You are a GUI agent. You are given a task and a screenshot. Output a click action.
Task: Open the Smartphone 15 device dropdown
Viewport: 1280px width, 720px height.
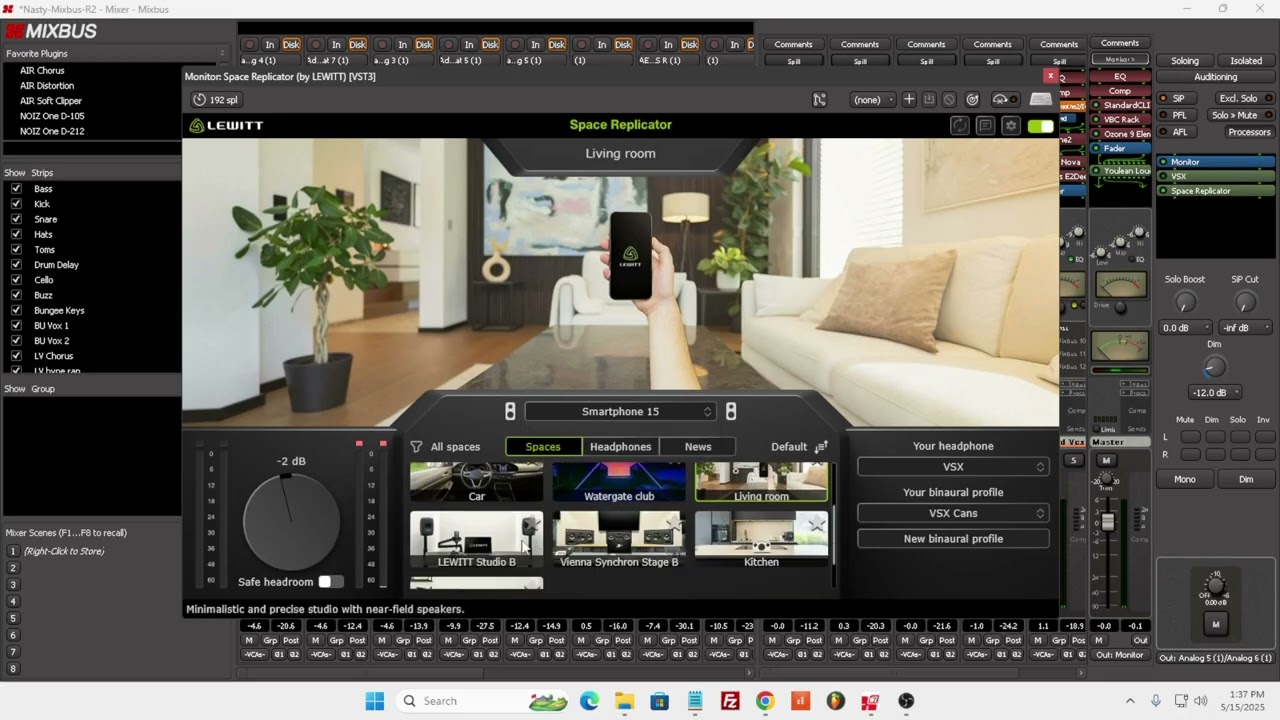click(619, 412)
